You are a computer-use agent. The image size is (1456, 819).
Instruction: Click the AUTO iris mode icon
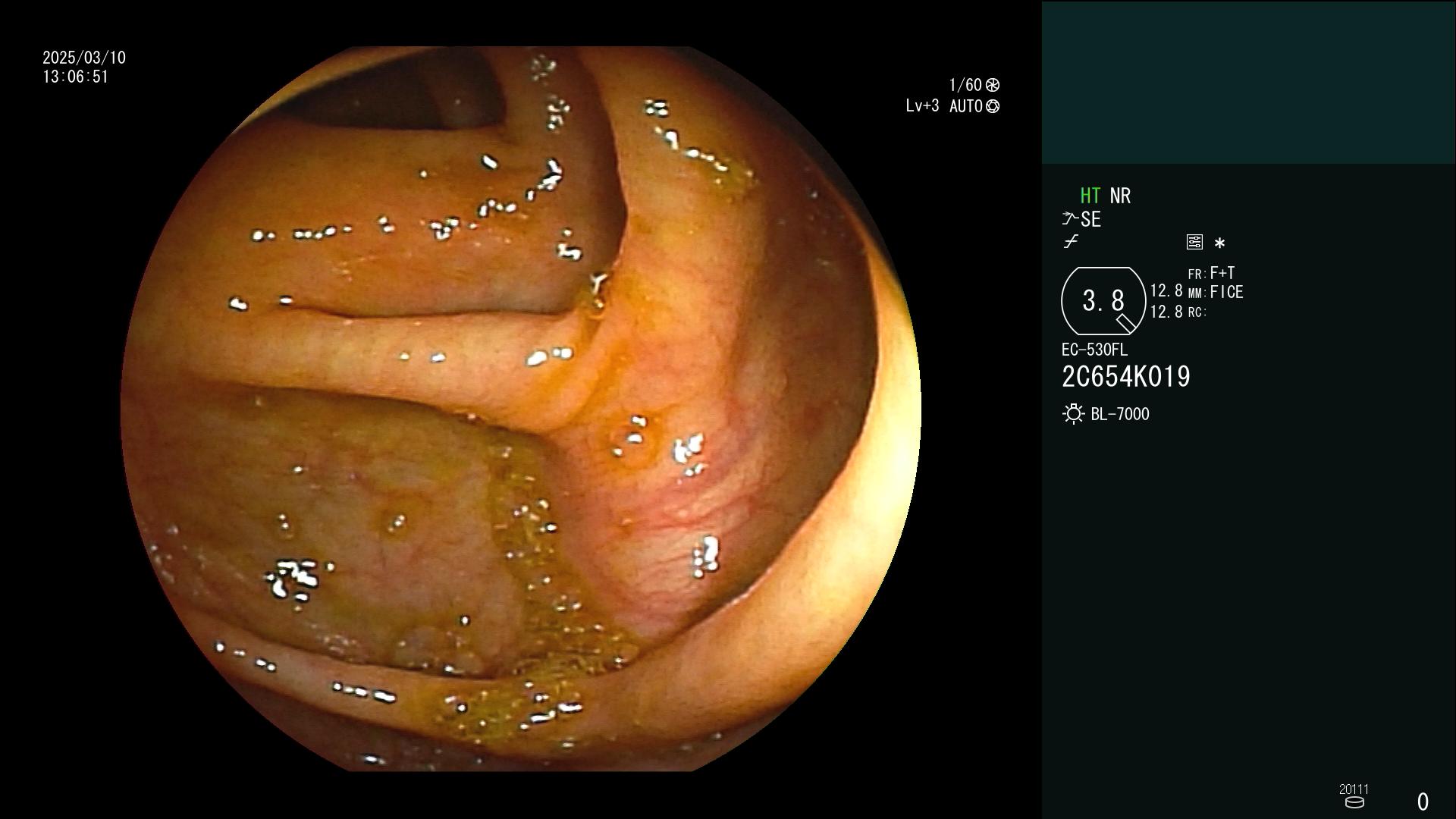(993, 106)
